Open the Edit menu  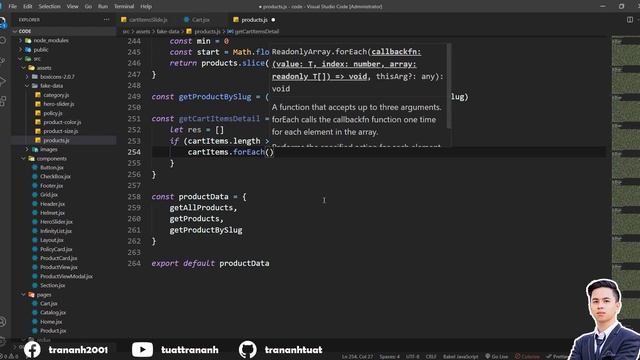[27, 6]
